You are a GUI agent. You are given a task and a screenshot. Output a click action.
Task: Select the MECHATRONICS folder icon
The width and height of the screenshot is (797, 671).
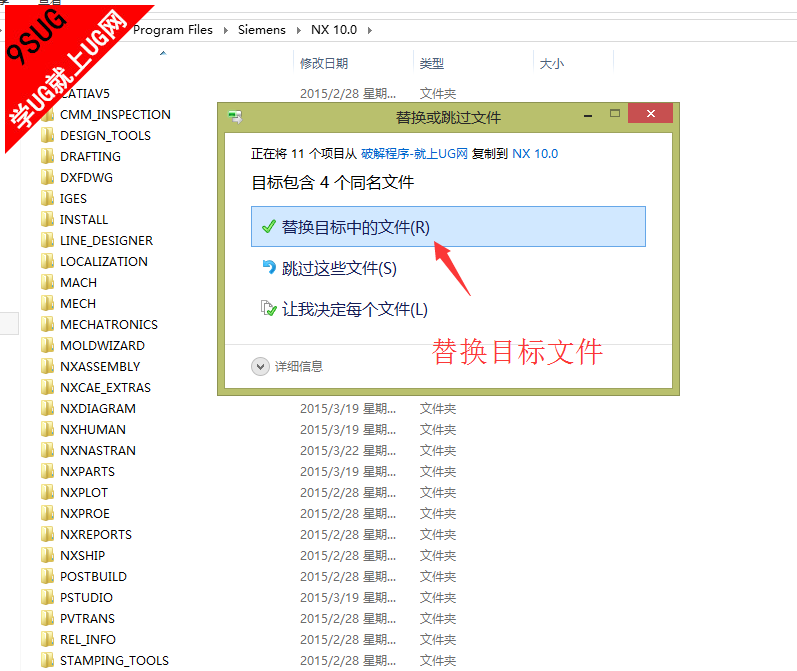coord(48,324)
